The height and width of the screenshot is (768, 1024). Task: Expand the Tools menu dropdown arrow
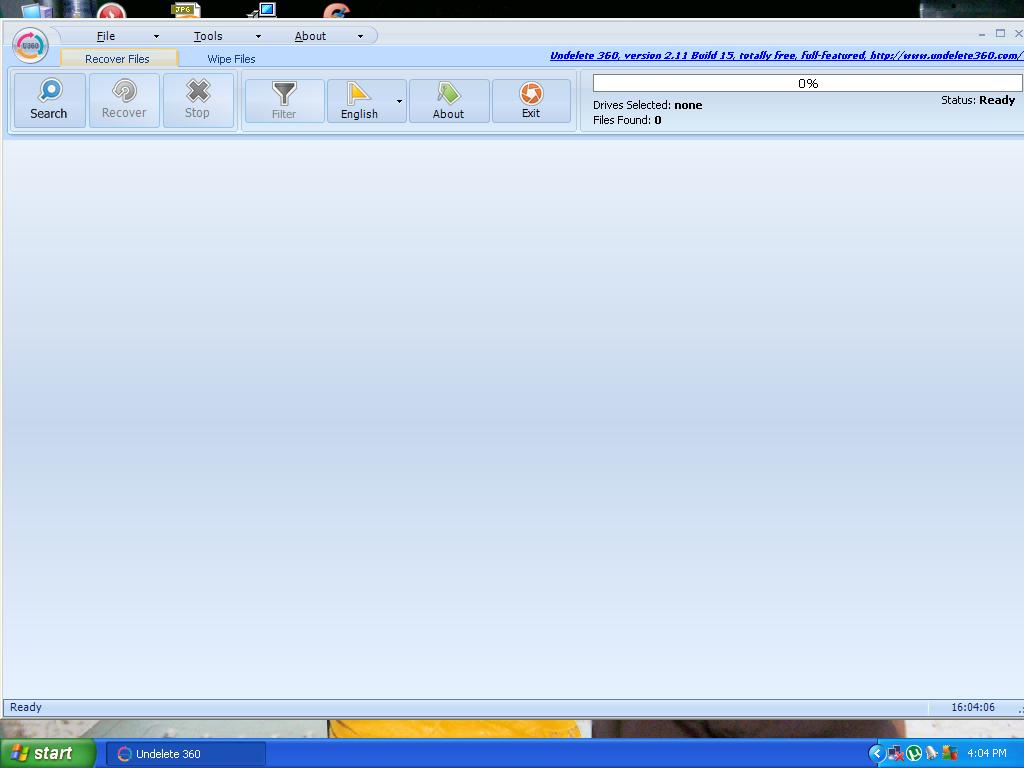[x=258, y=37]
